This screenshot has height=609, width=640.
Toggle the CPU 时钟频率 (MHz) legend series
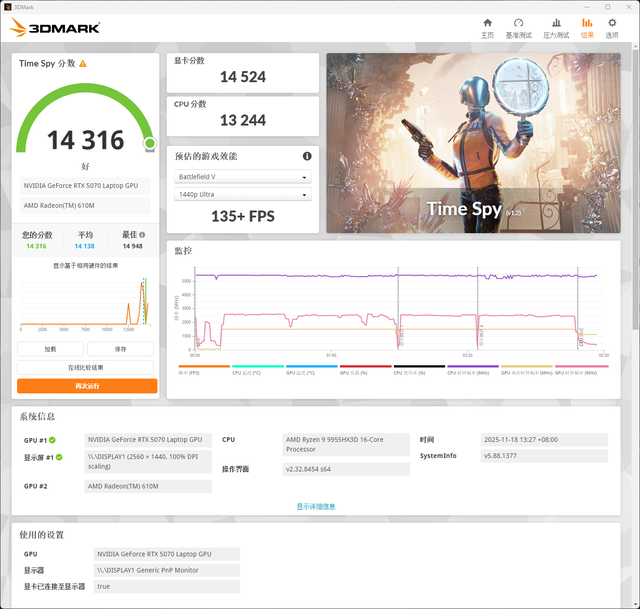(473, 370)
